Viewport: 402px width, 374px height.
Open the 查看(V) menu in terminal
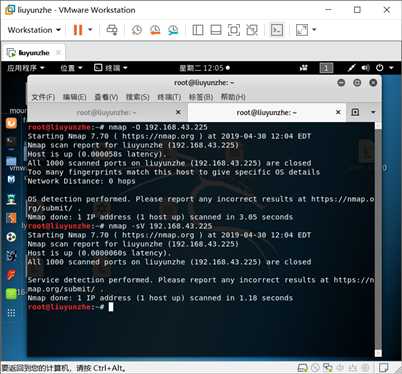pos(106,97)
